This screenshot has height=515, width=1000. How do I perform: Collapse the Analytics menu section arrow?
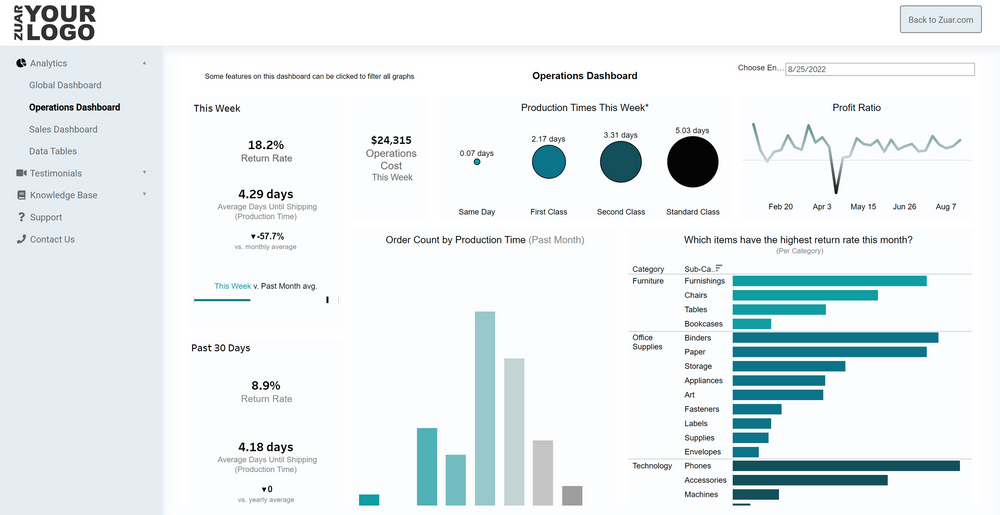144,63
